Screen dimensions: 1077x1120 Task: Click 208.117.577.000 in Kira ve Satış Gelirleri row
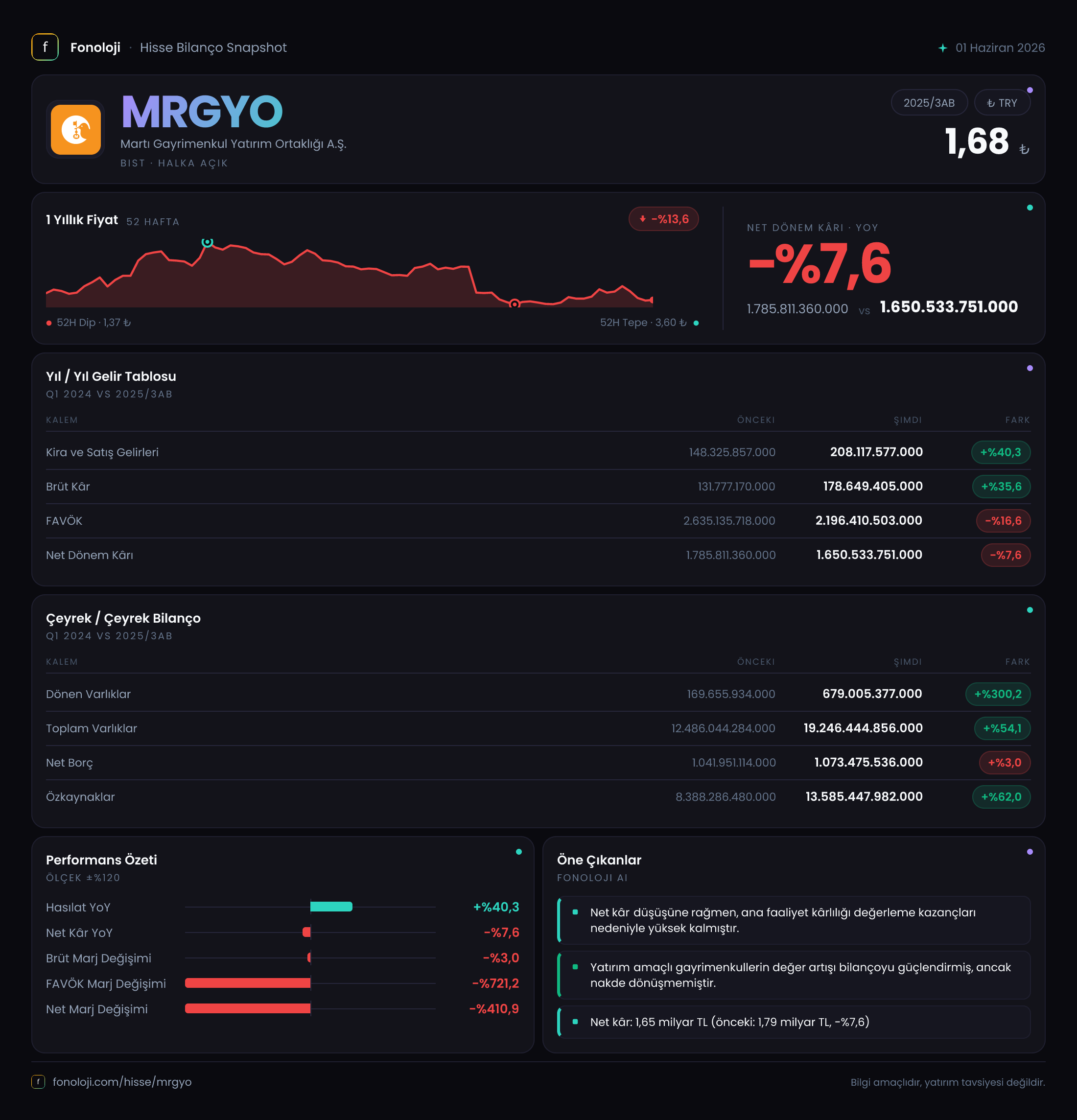coord(876,452)
